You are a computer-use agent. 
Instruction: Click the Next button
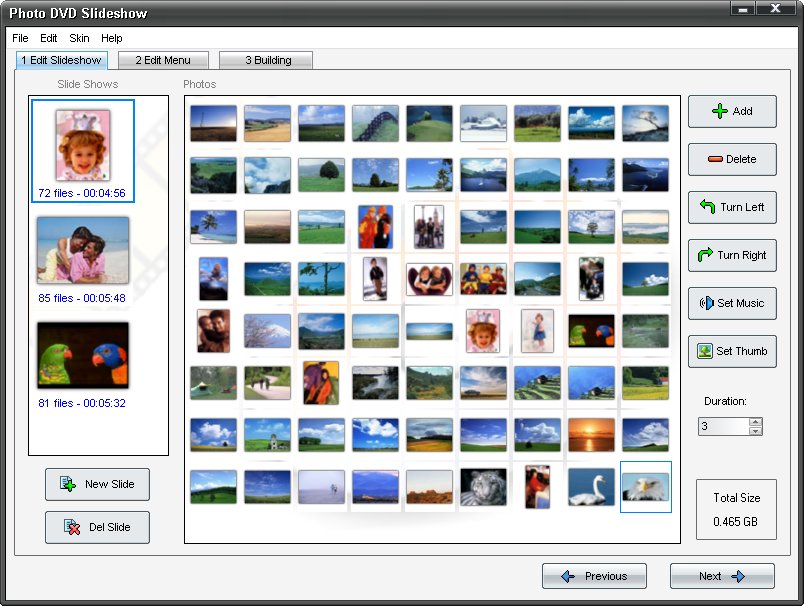click(722, 576)
